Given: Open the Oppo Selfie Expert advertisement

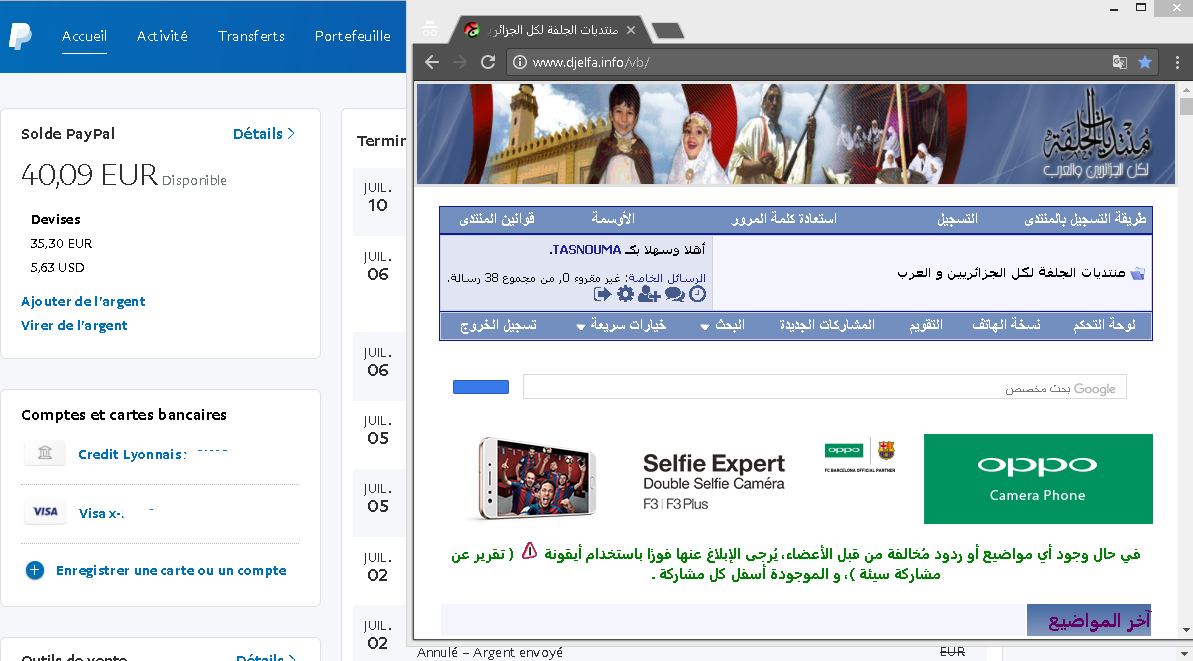Looking at the screenshot, I should [x=685, y=479].
